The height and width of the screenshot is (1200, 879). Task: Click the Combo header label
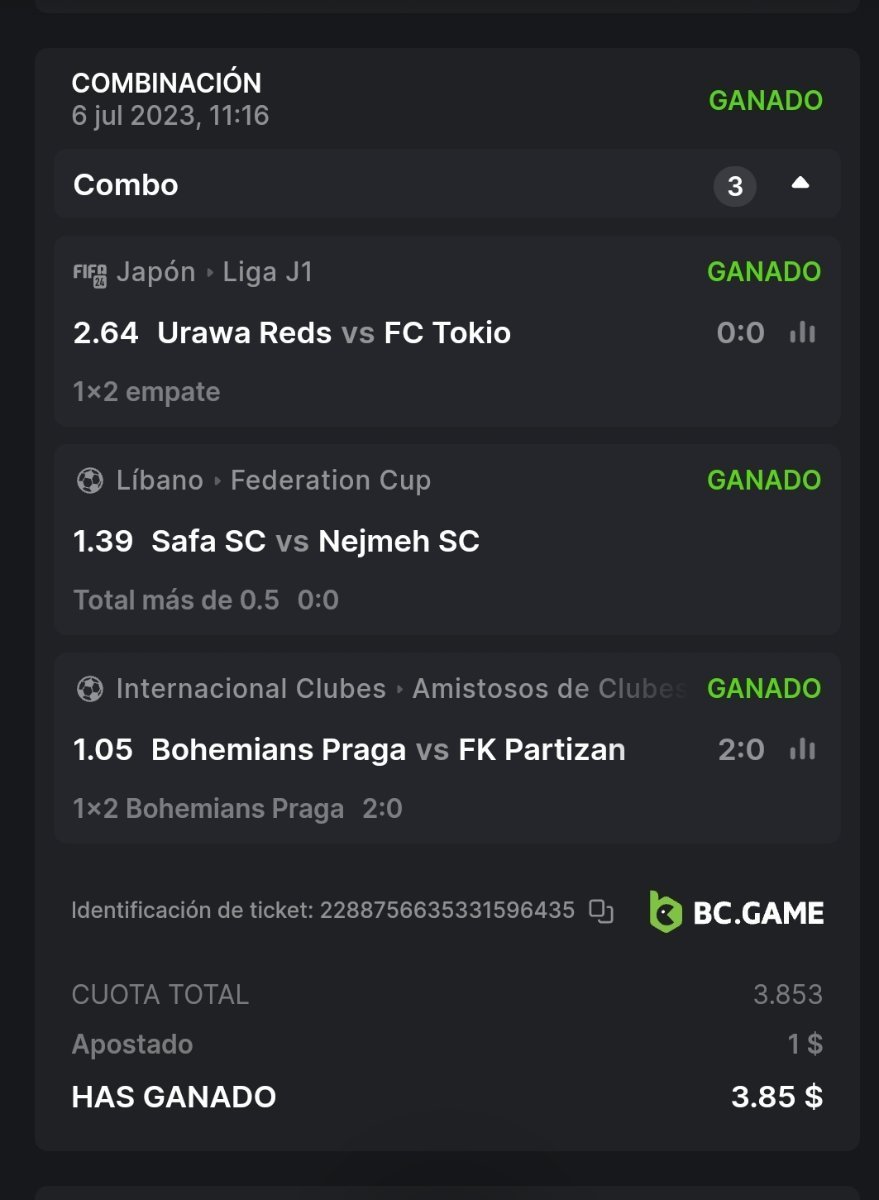click(x=126, y=185)
